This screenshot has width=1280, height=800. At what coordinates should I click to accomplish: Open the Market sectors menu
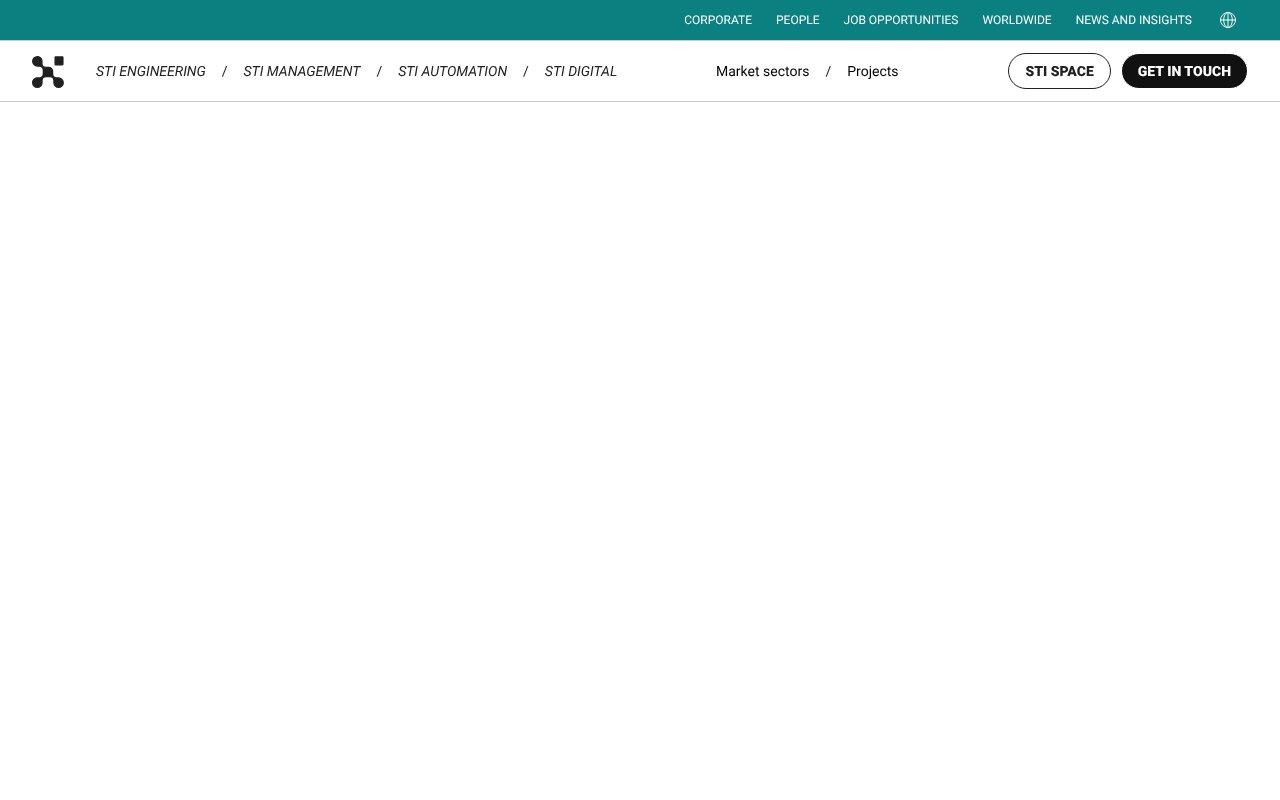(762, 71)
